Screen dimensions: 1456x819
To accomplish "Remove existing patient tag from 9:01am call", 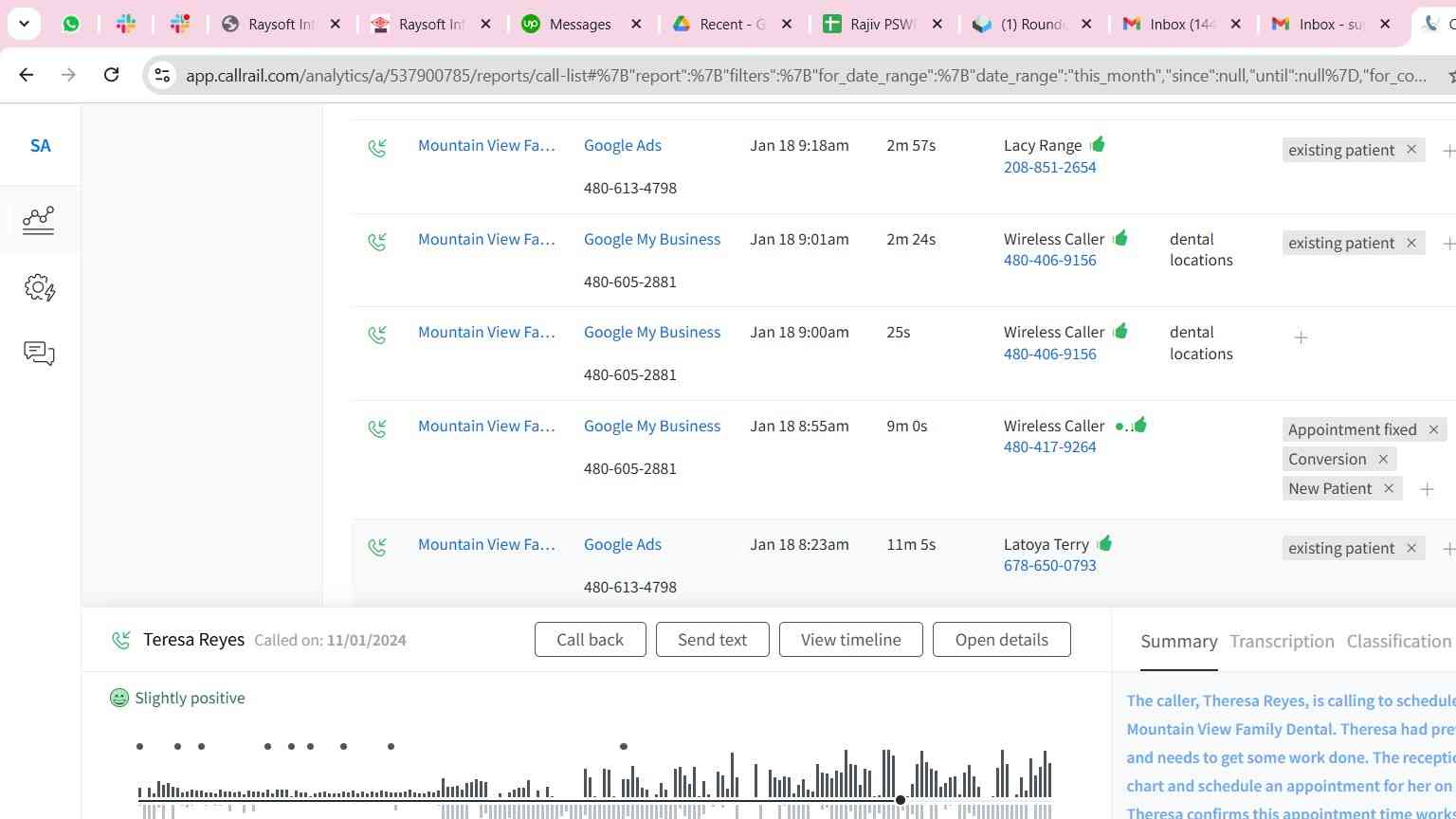I will [x=1411, y=243].
